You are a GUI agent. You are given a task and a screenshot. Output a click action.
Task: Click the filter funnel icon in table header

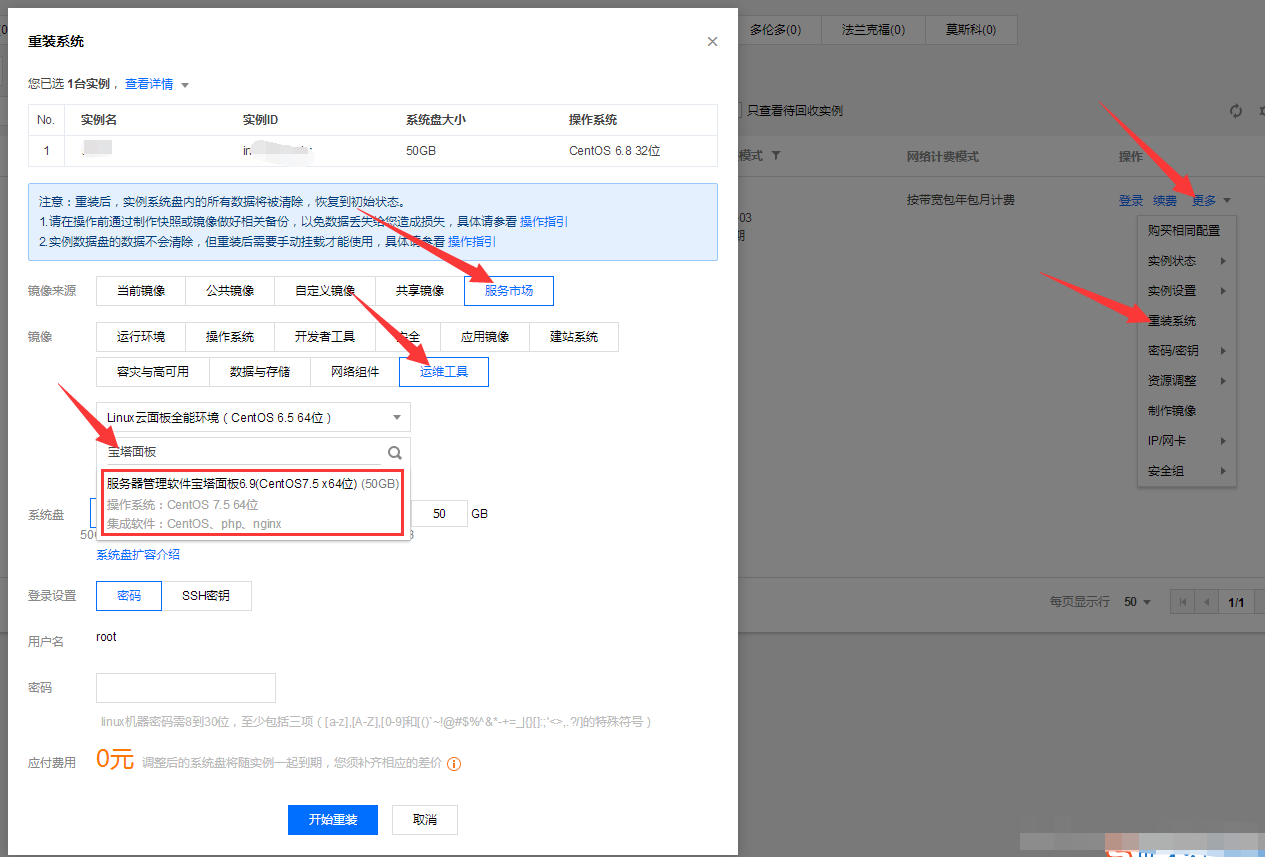[775, 157]
